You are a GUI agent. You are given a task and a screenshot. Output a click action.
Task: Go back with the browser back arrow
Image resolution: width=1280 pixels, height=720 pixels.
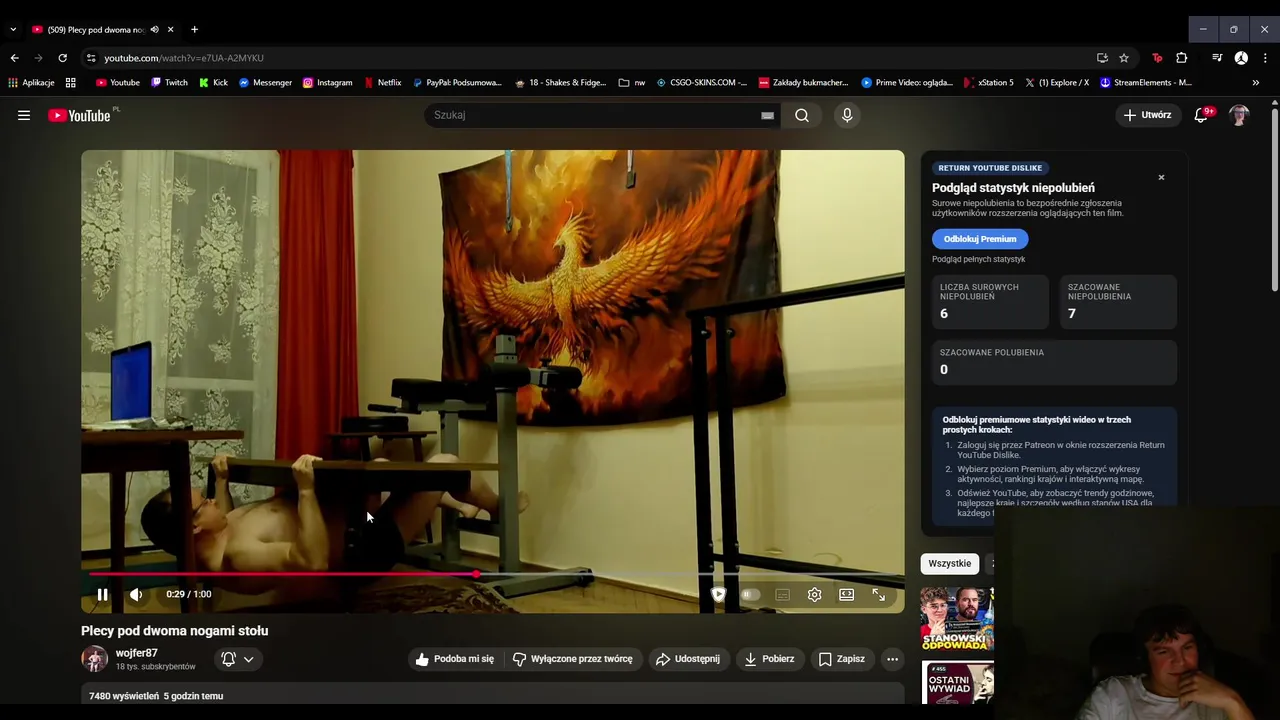[x=14, y=58]
